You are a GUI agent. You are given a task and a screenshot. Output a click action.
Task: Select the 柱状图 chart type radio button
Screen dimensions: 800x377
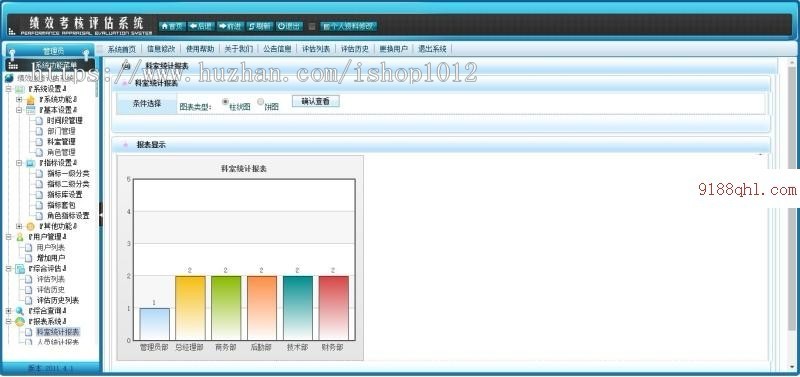pyautogui.click(x=226, y=102)
